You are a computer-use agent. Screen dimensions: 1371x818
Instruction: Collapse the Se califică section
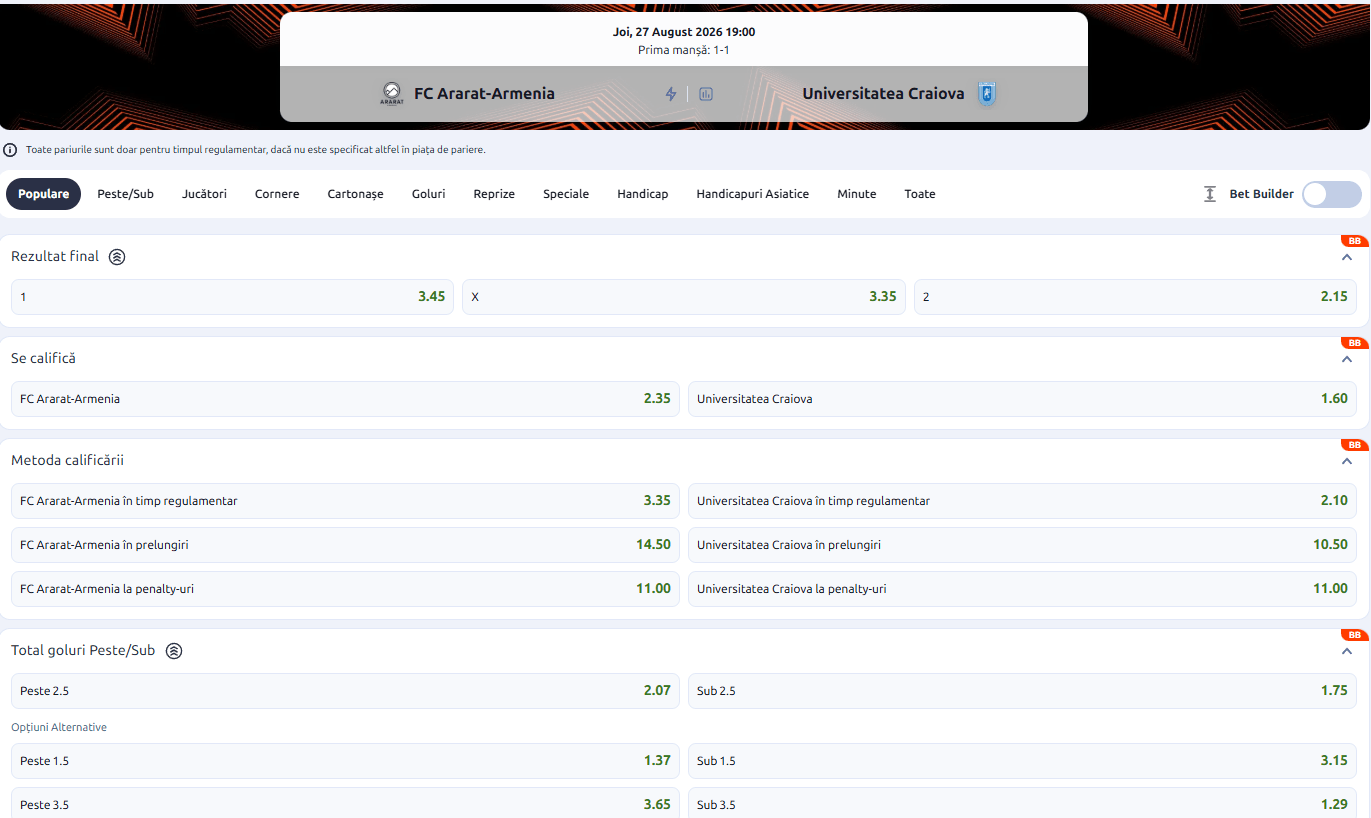pos(1347,359)
